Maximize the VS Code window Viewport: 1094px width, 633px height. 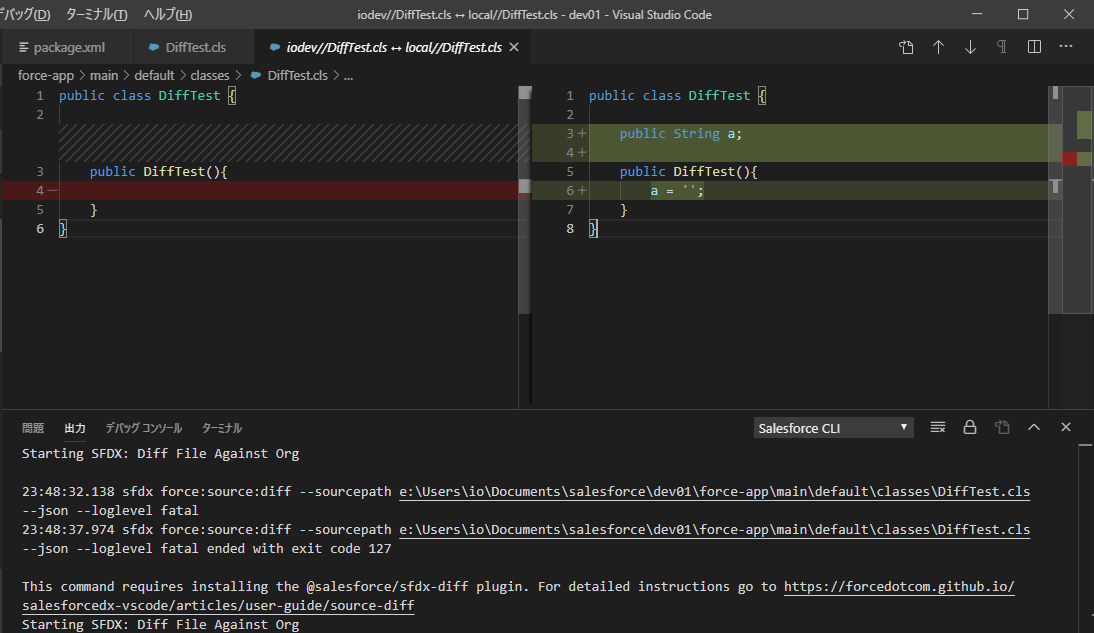click(x=1023, y=14)
